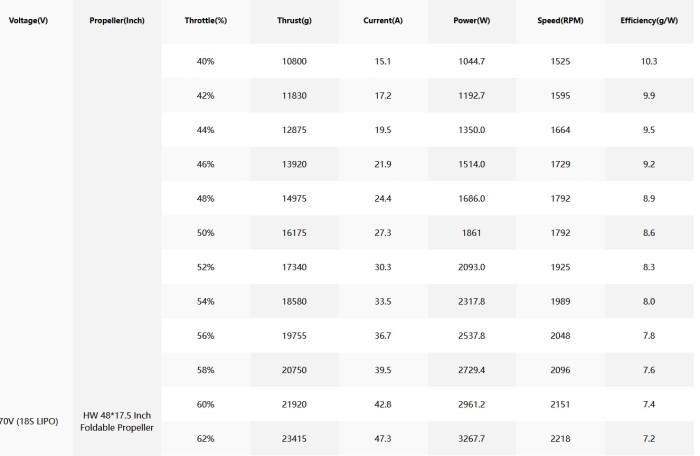Click the power value 1514.0
Screen dimensions: 700x456
coord(471,164)
